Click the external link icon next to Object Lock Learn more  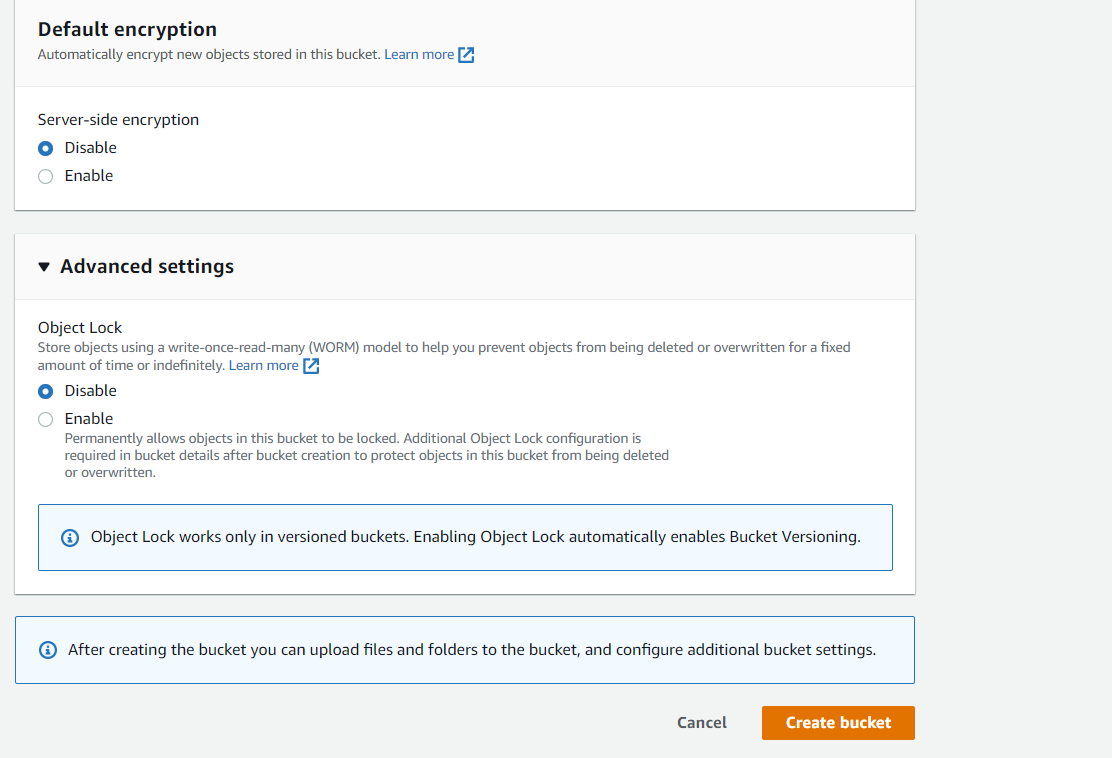point(311,365)
